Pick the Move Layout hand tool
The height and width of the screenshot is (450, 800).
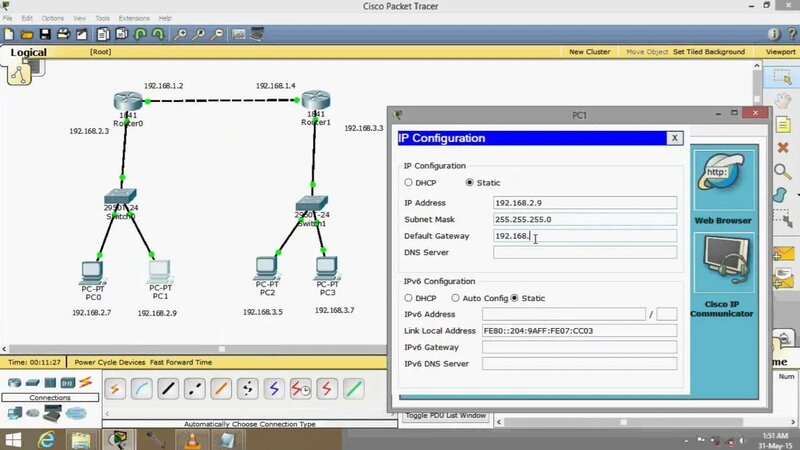(x=783, y=100)
